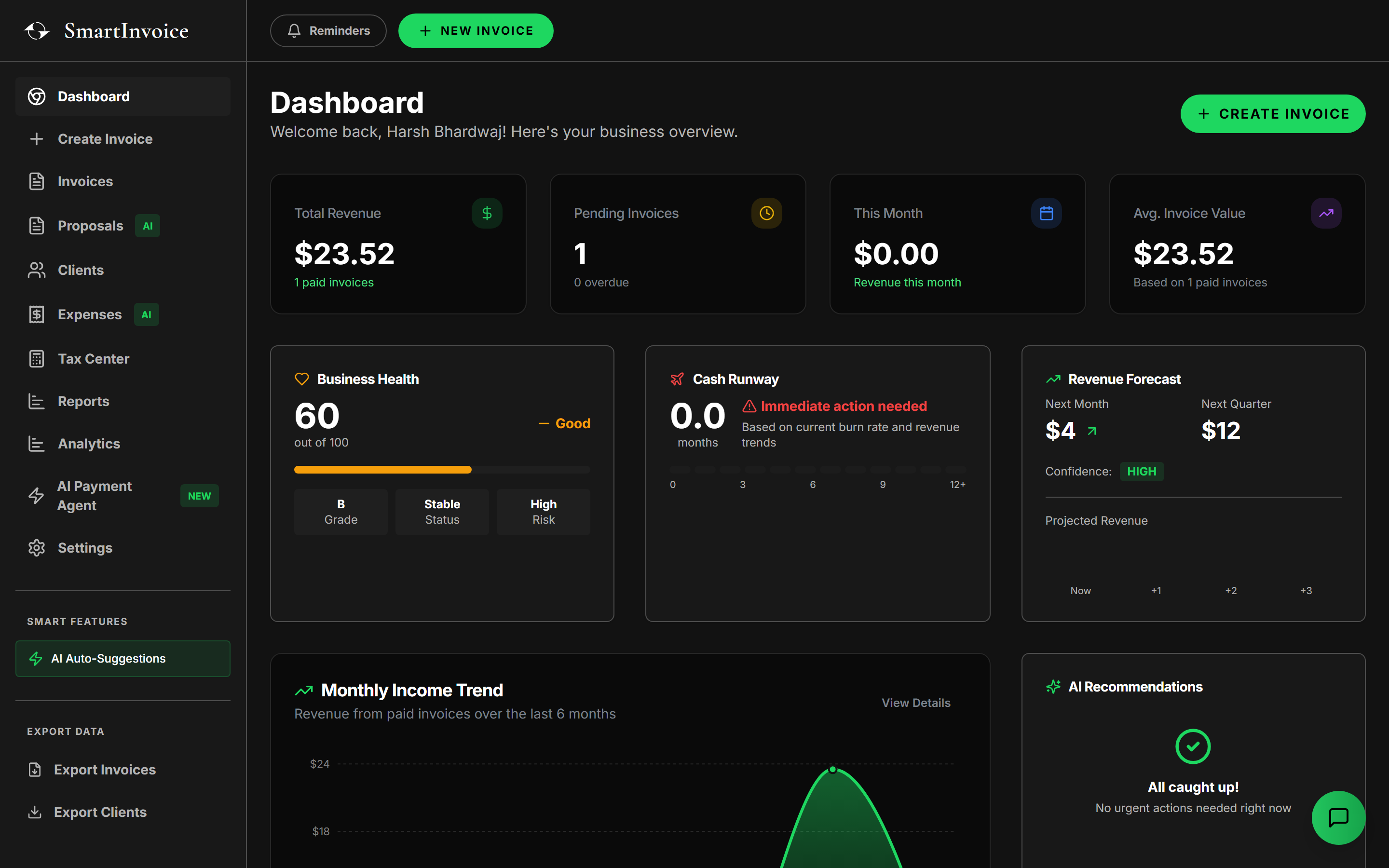Click the Next Quarter $12 value

(x=1221, y=431)
